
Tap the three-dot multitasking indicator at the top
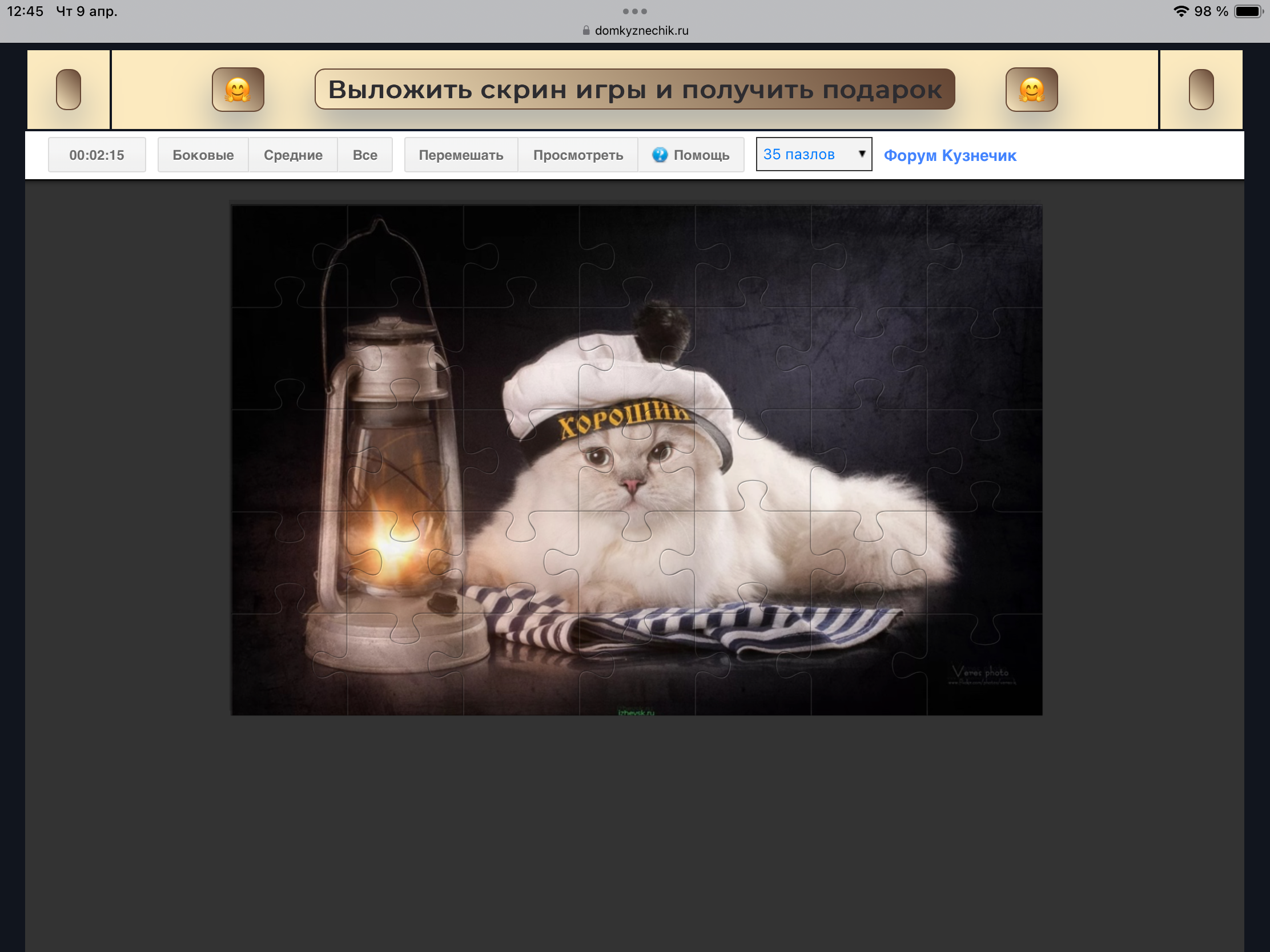pos(634,11)
